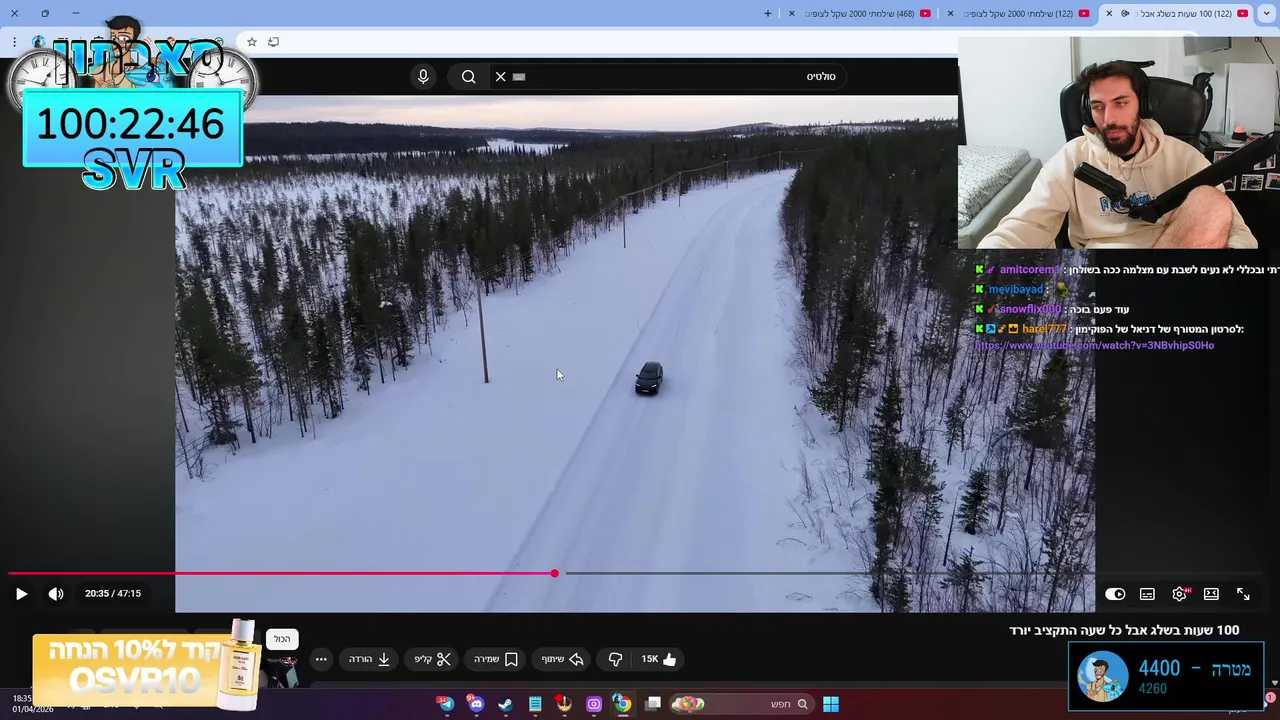Open Steam from the taskbar
The width and height of the screenshot is (1280, 720).
tap(505, 704)
